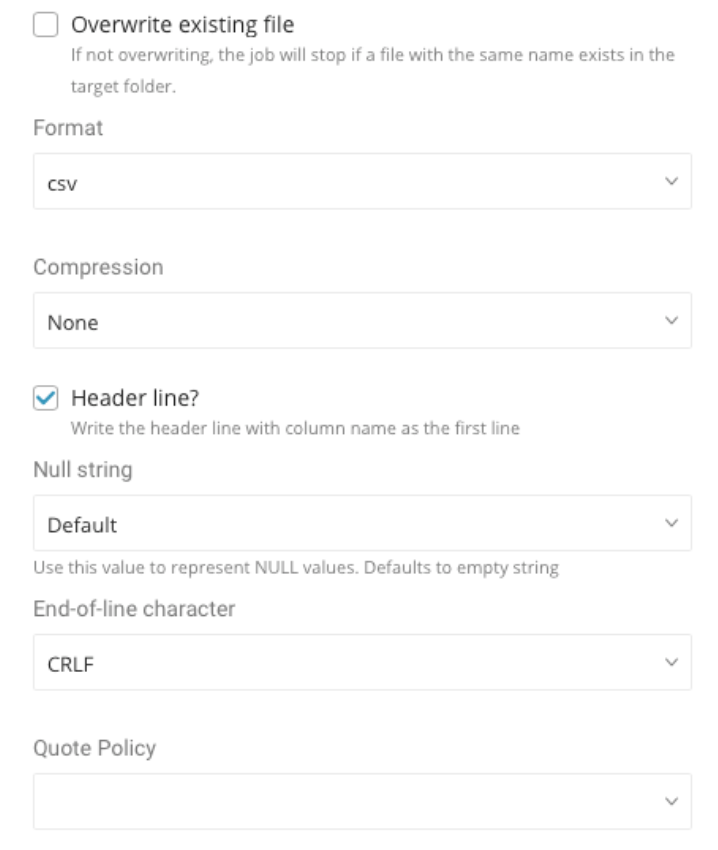The height and width of the screenshot is (850, 718).
Task: Open the End-of-line character dropdown showing CRLF
Action: [340, 662]
